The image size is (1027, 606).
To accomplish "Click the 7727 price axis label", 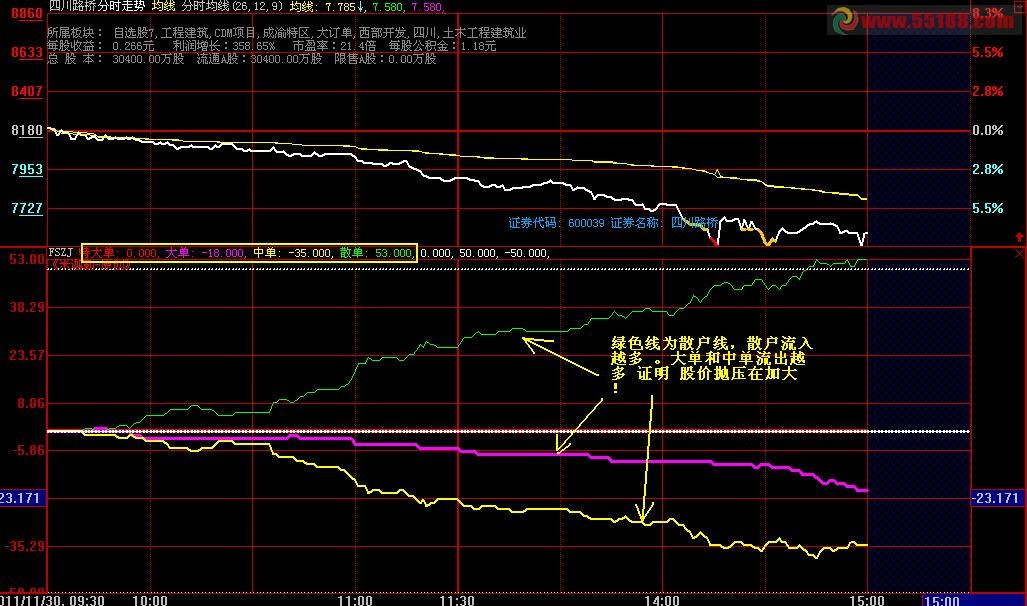I will (27, 208).
